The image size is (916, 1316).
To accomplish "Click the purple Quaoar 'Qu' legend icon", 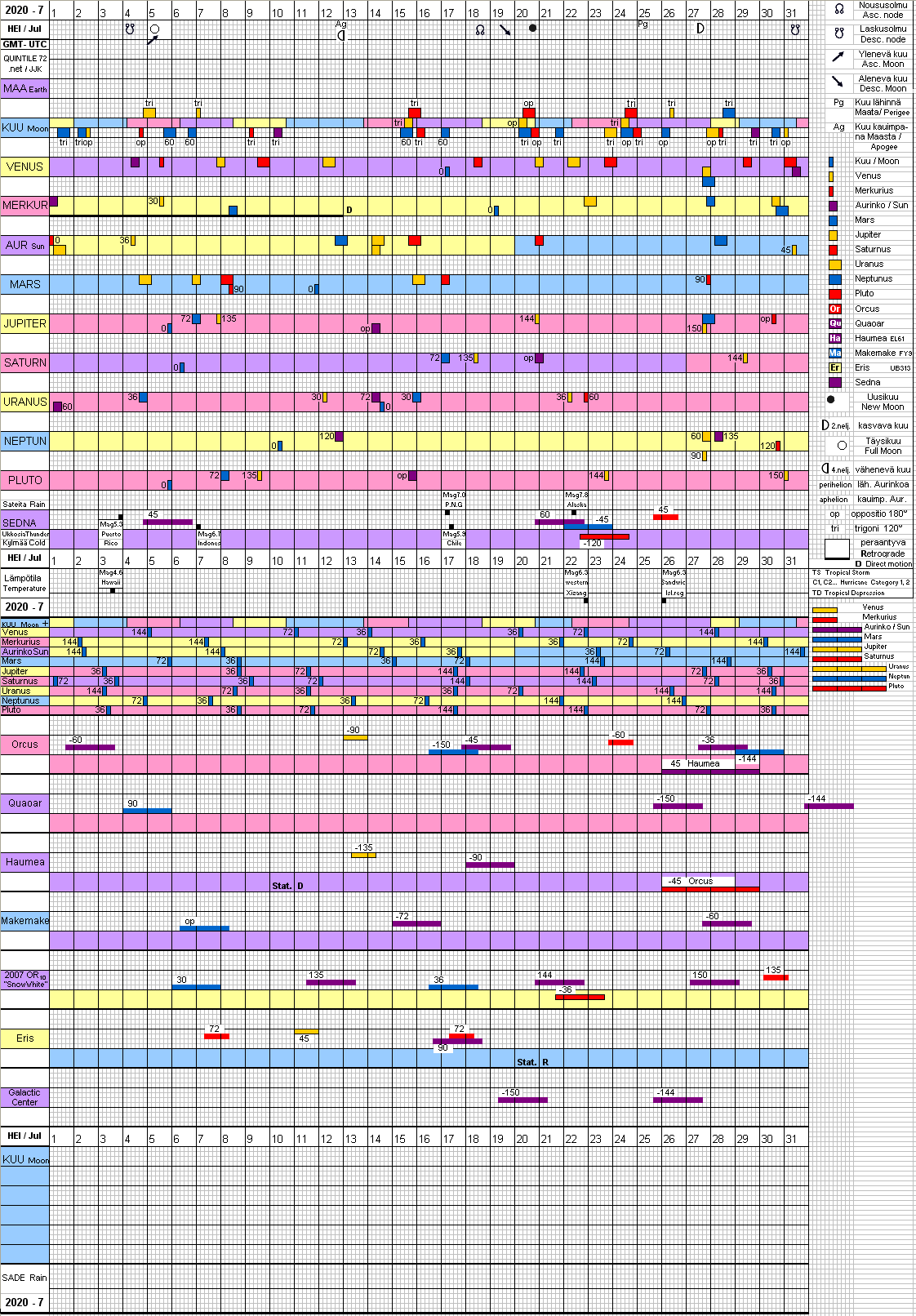I will (x=834, y=323).
